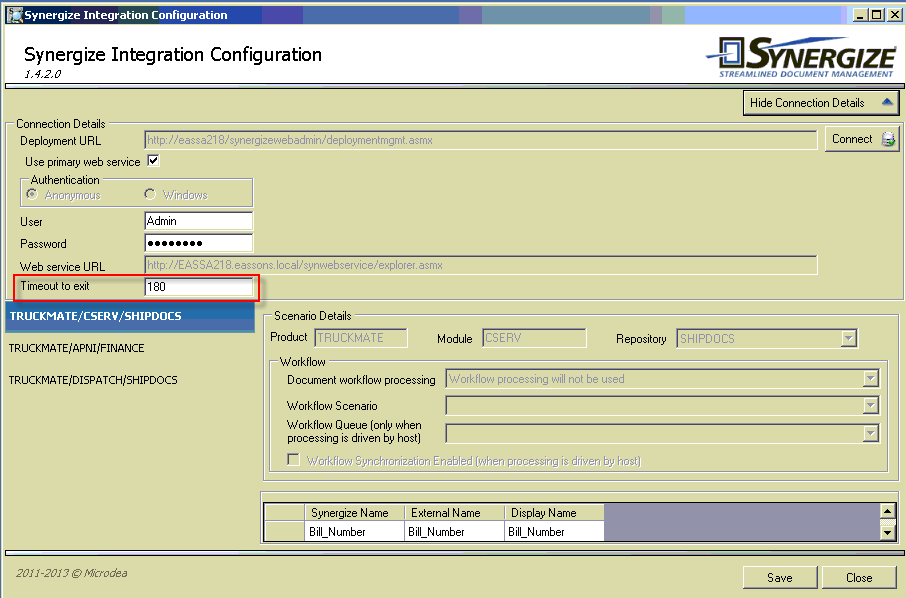Viewport: 906px width, 598px height.
Task: Click the Product field TRUCKMATE
Action: [x=361, y=338]
